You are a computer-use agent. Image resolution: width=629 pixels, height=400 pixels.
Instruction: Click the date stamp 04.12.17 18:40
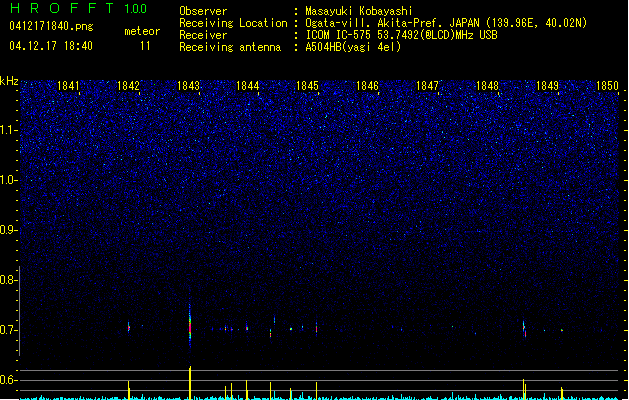click(51, 46)
